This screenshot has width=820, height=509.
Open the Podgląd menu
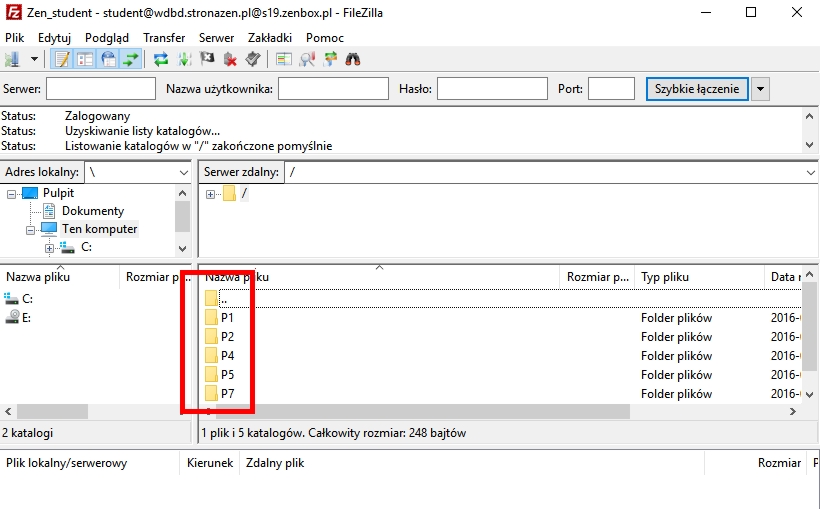[x=107, y=38]
